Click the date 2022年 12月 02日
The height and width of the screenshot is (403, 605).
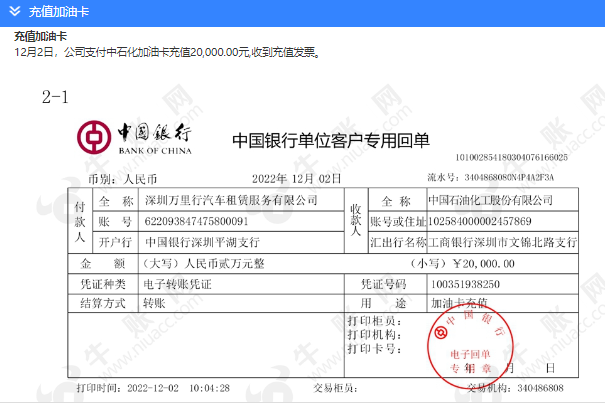(297, 179)
